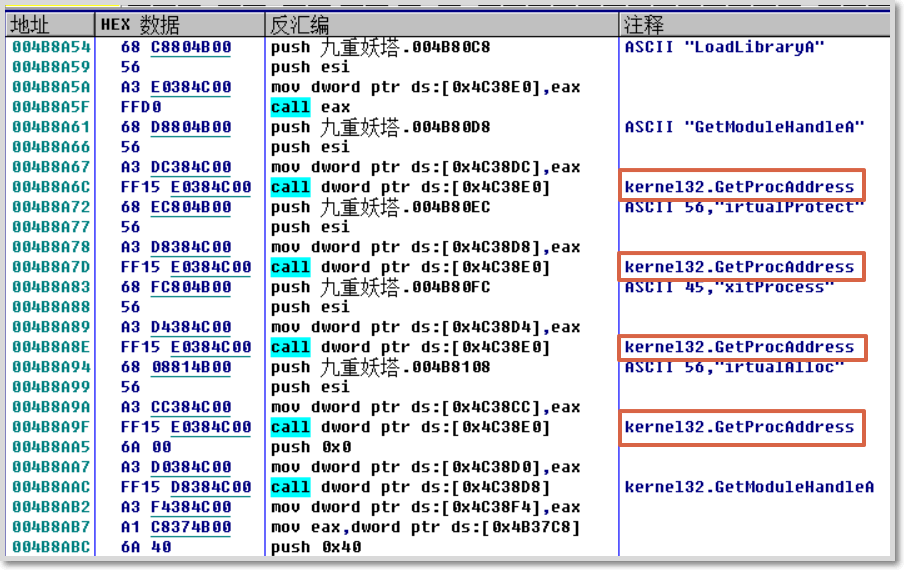Select address 004B8A61
The height and width of the screenshot is (570, 904).
tap(51, 127)
